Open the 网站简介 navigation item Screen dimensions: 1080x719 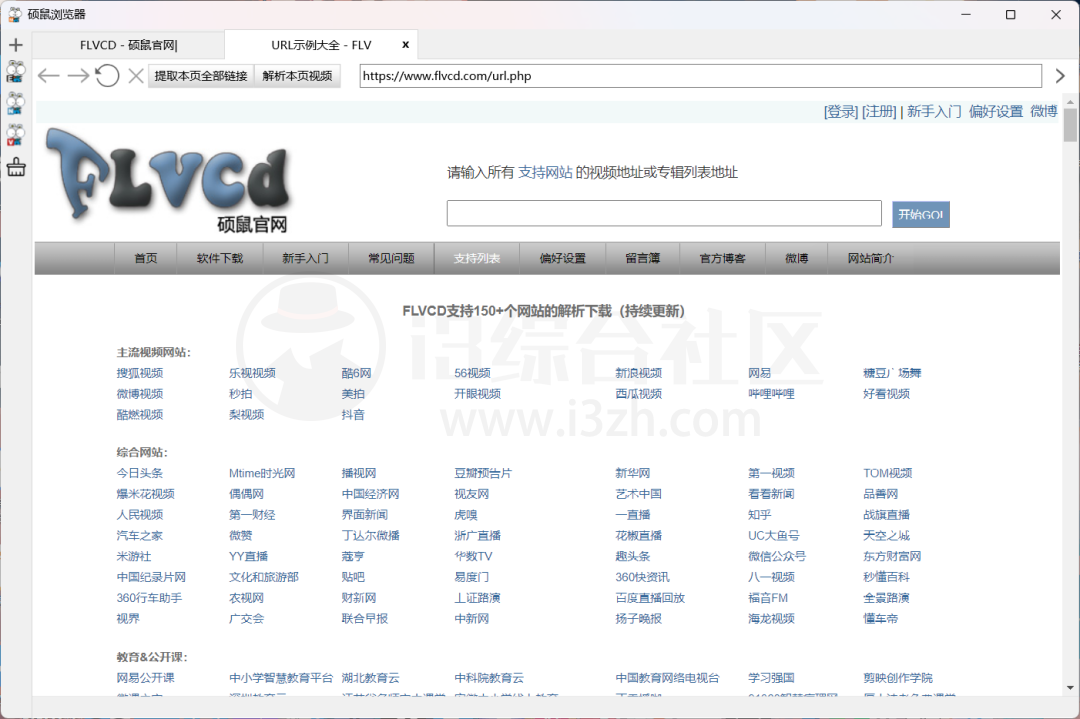871,258
